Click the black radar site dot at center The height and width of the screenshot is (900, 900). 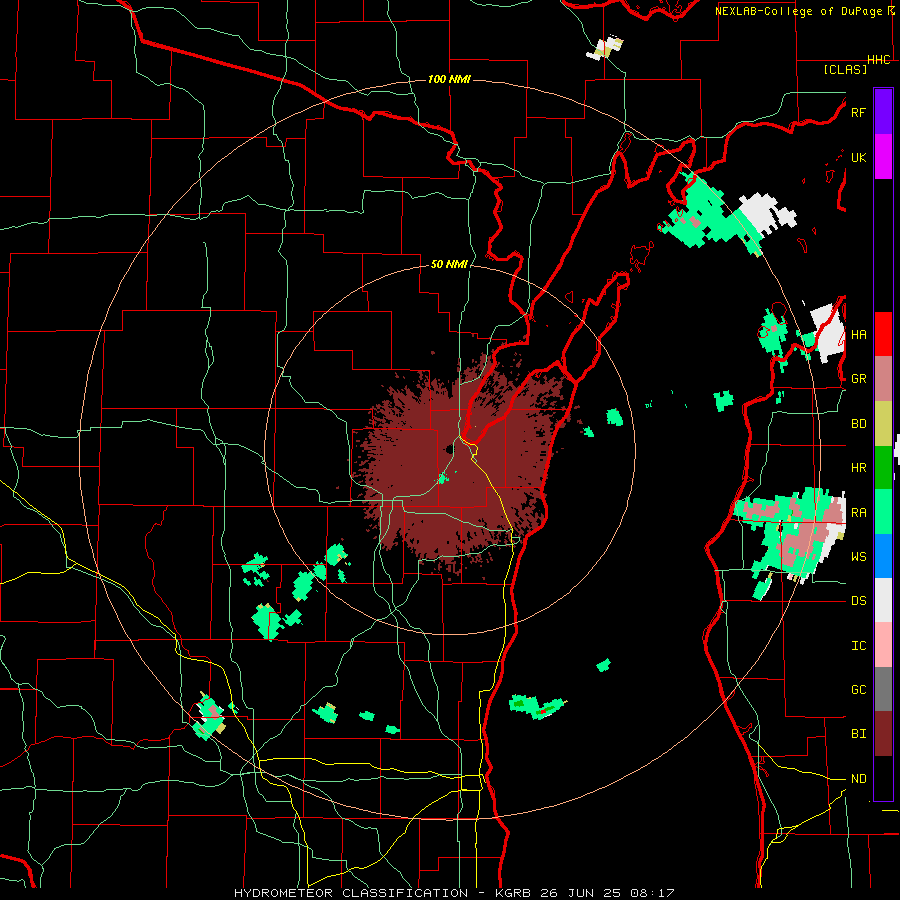tap(448, 449)
